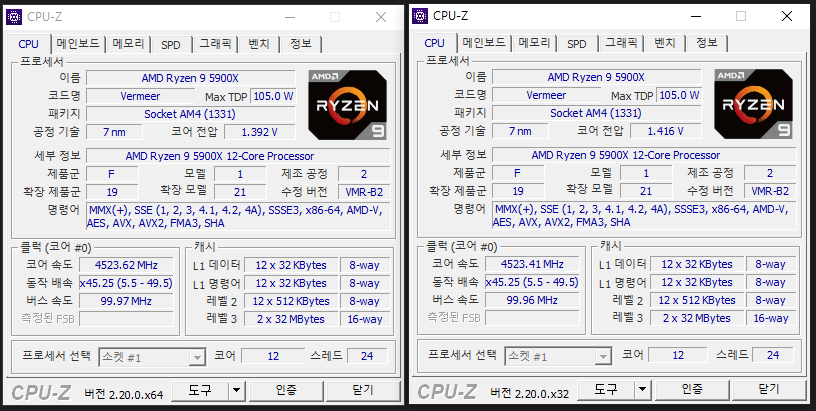Click the 도구 button in the x32 window
The image size is (816, 411).
(606, 390)
